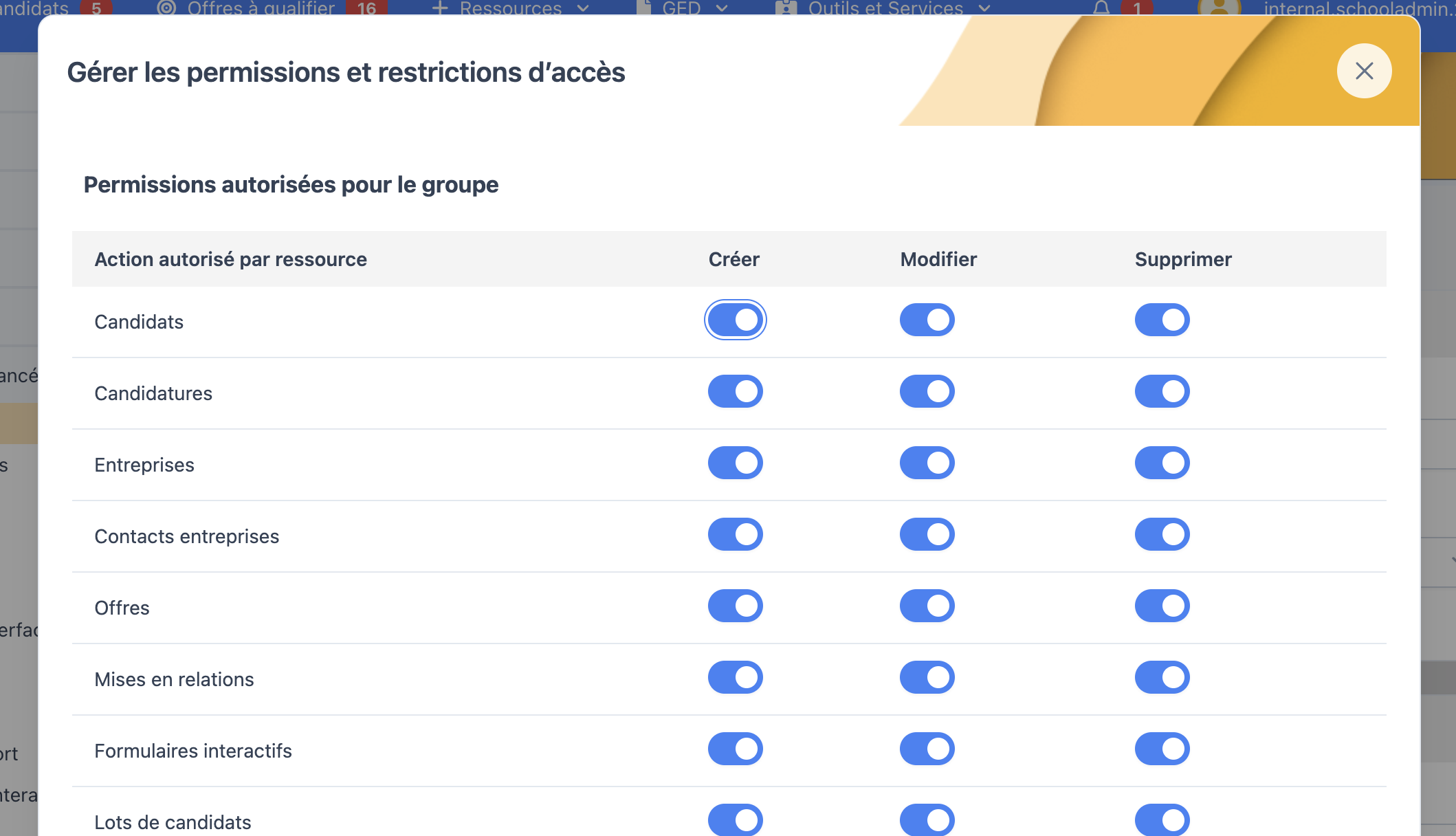1456x836 pixels.
Task: Click the Offres à qualifier target icon
Action: (x=166, y=8)
